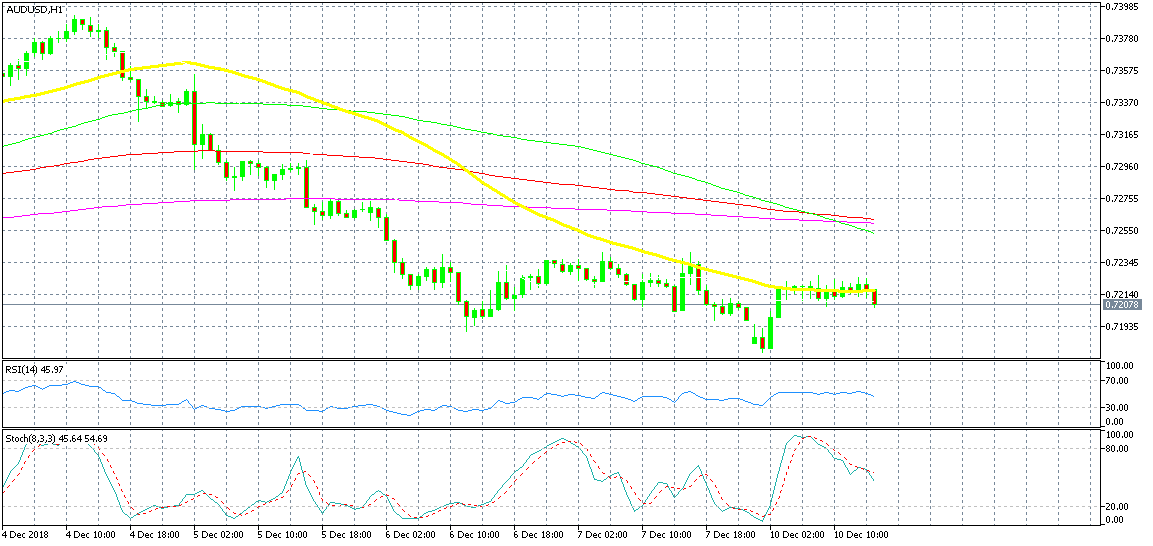Click the 0.72140 price scale value

(x=1121, y=294)
